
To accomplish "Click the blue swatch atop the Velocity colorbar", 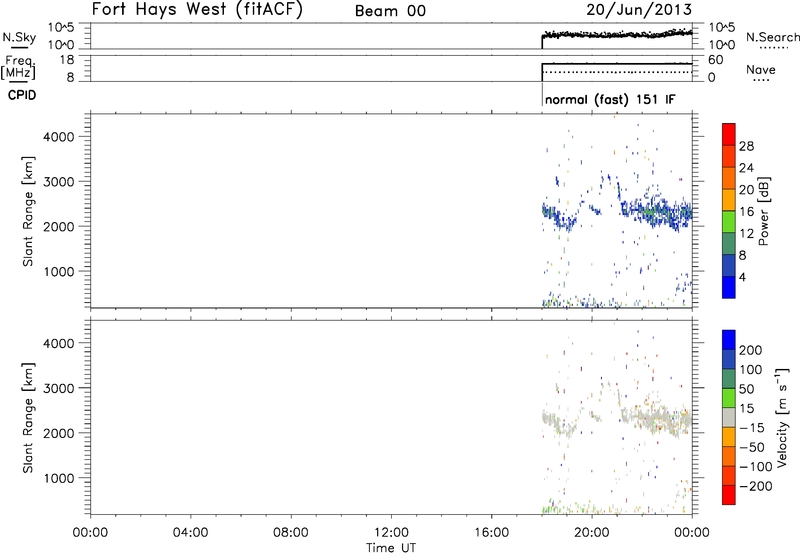I will point(729,340).
